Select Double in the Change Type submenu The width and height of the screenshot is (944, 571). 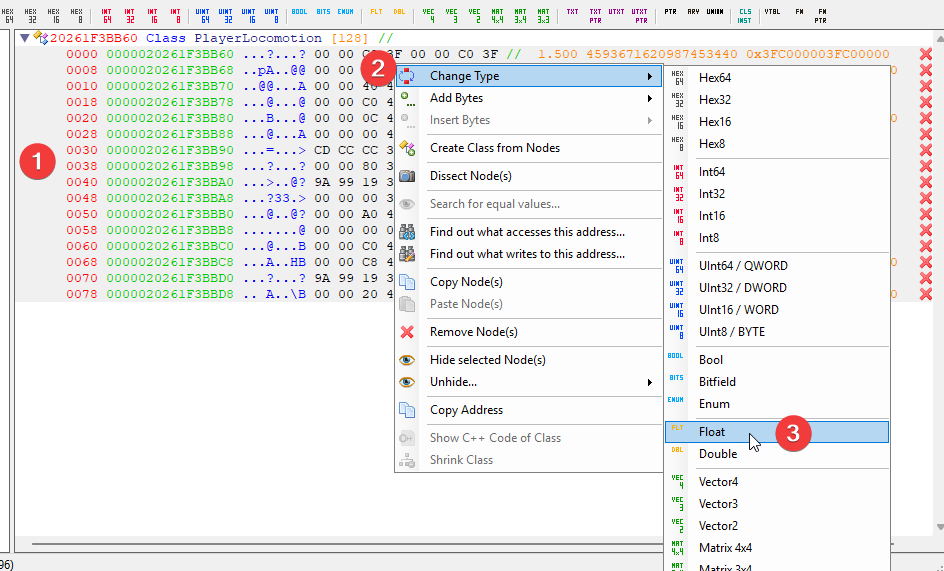pos(777,454)
